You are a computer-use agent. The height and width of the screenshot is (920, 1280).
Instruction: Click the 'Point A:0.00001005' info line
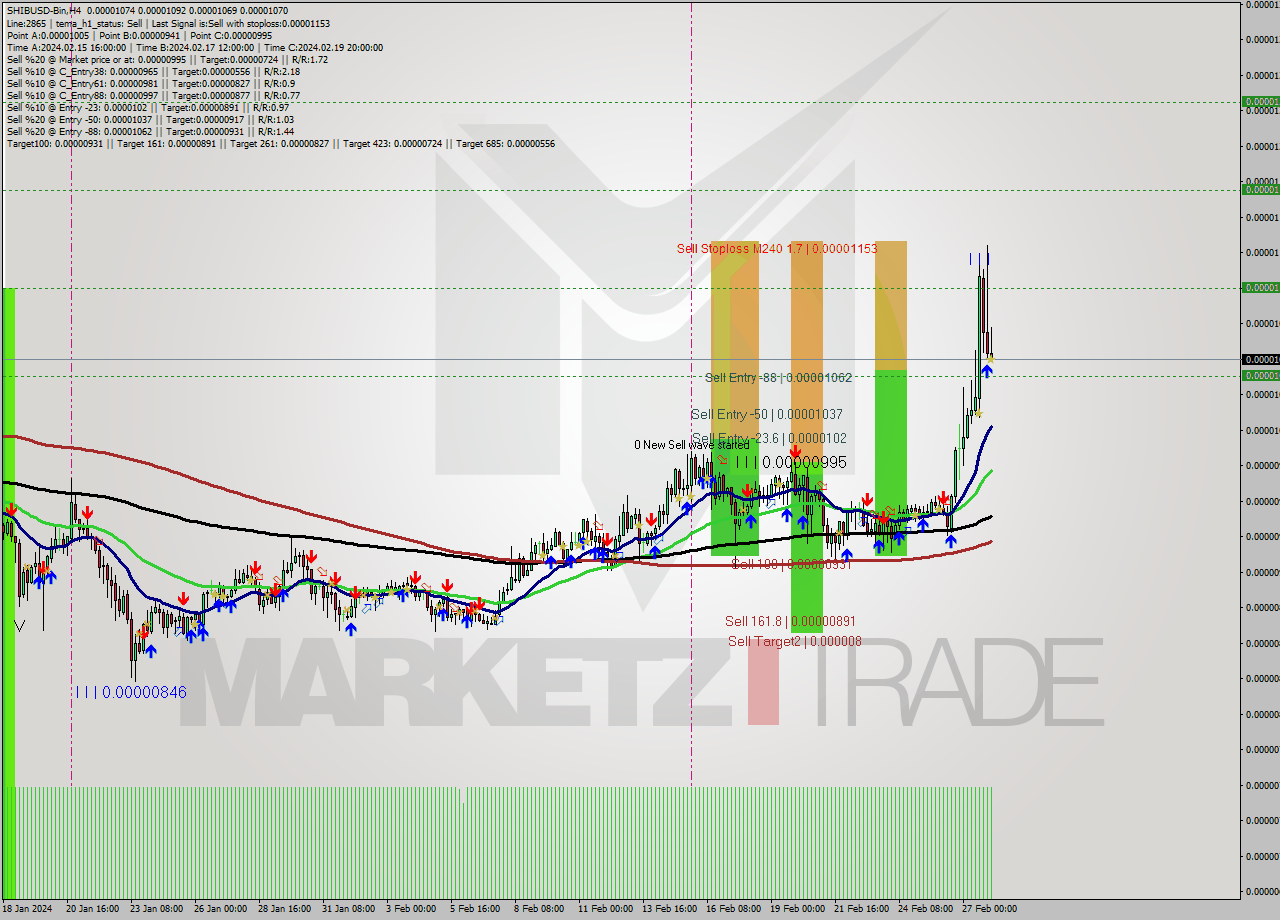point(139,35)
